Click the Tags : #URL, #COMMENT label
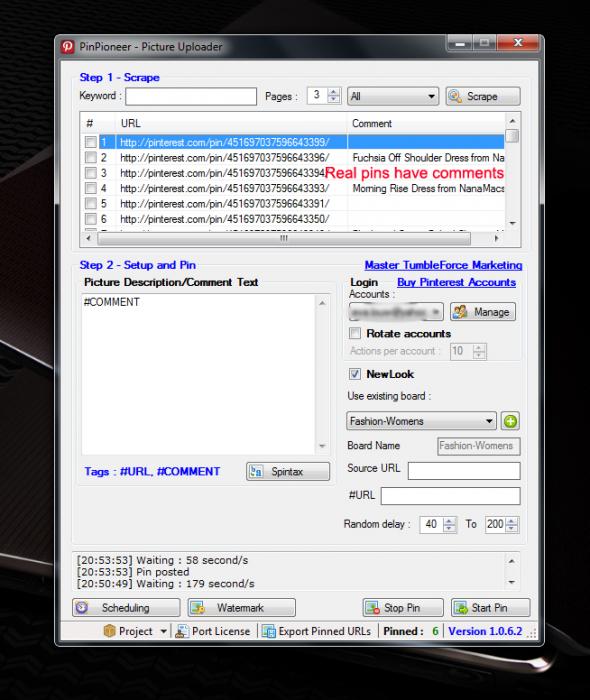The image size is (590, 700). point(152,471)
